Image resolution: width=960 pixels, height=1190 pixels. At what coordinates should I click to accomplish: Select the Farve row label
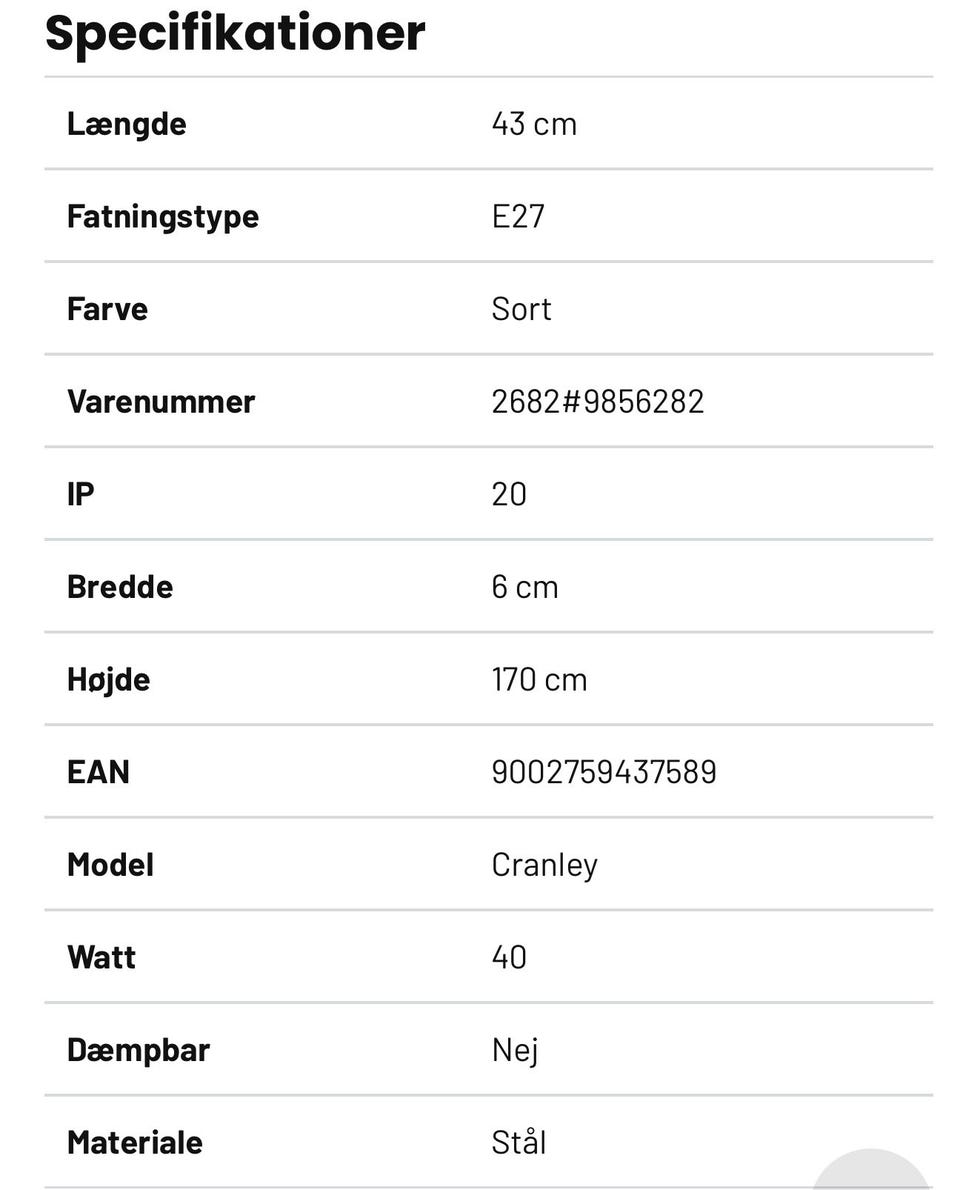[x=107, y=309]
